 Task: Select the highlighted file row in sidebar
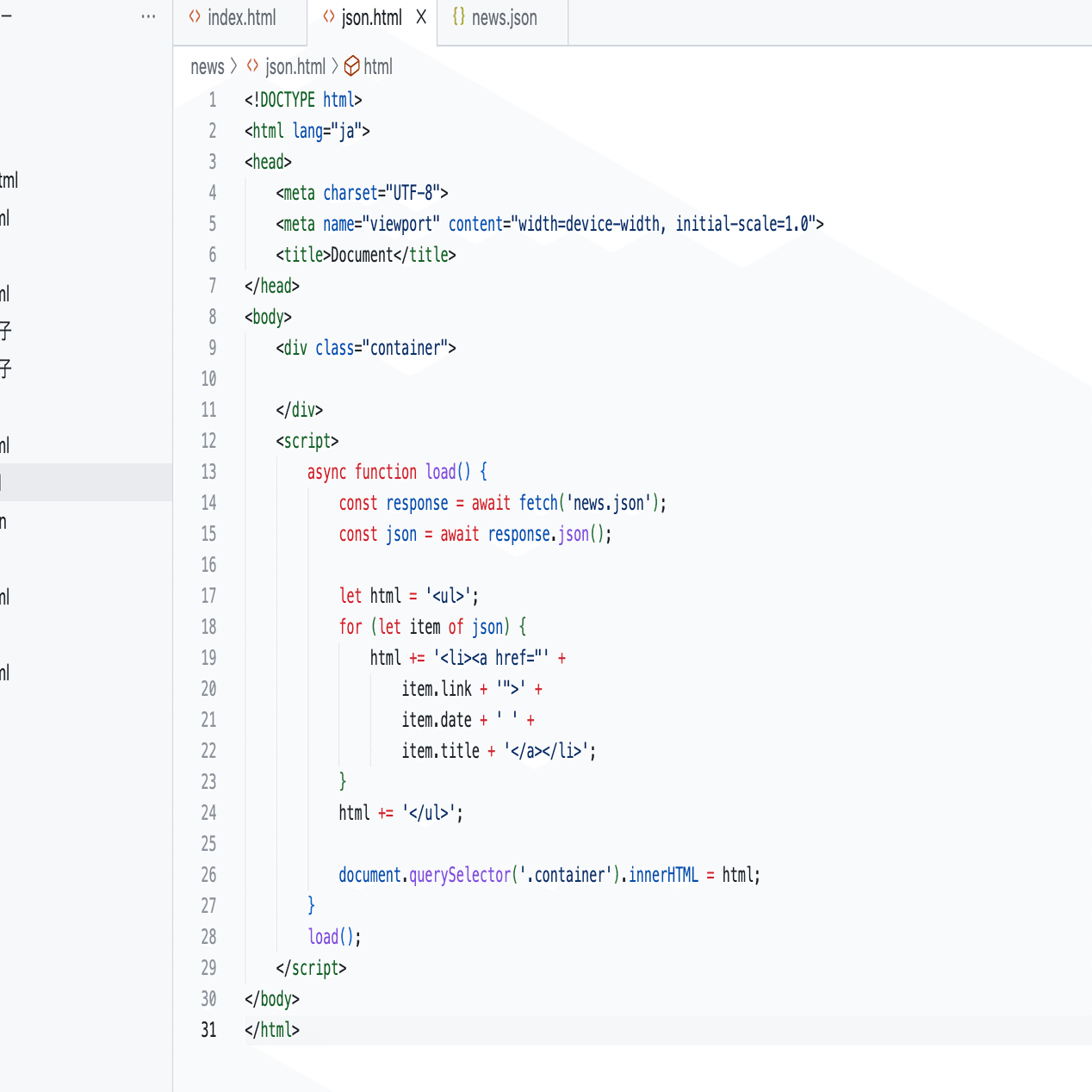pos(86,482)
